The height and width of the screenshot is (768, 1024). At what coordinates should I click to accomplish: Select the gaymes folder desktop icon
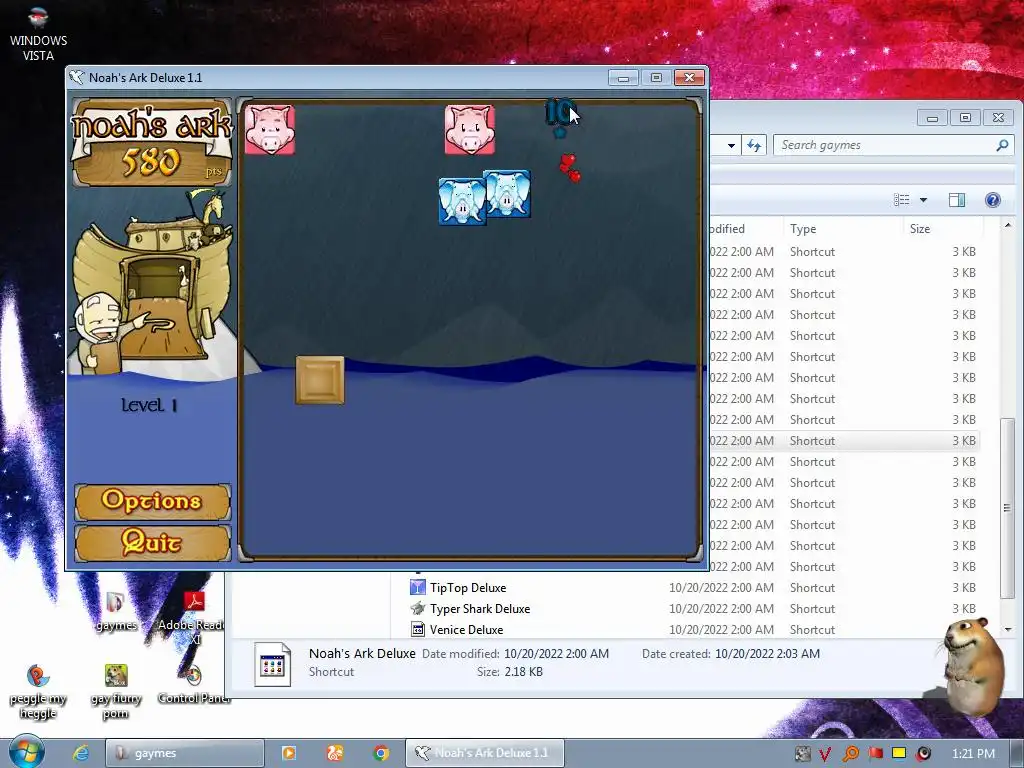[116, 611]
